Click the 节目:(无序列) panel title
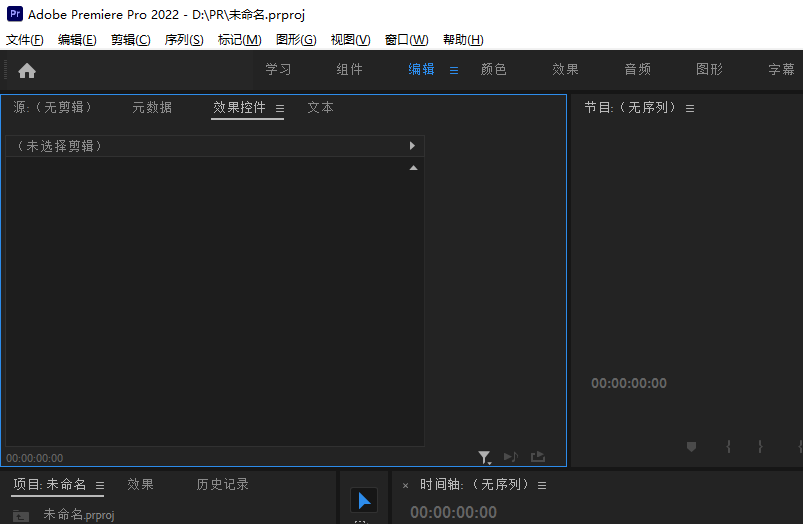Viewport: 803px width, 524px height. (630, 108)
